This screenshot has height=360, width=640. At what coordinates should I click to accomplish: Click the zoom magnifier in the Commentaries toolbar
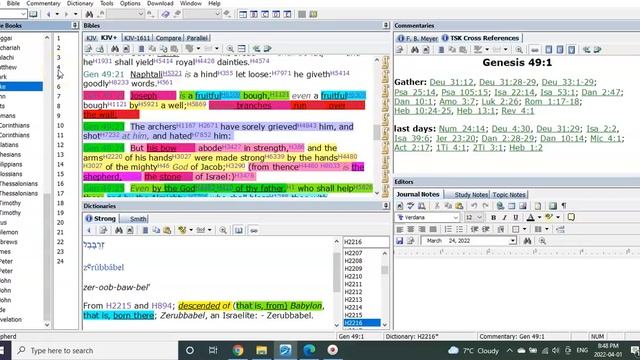point(519,50)
